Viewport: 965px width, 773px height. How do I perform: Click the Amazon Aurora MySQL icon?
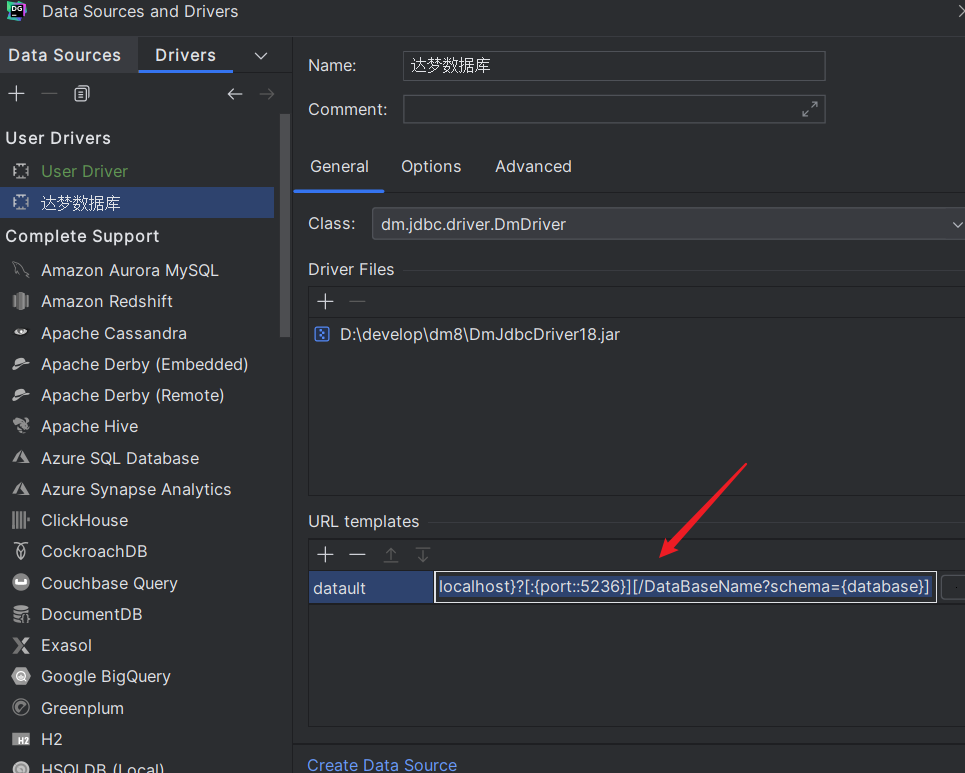(21, 270)
